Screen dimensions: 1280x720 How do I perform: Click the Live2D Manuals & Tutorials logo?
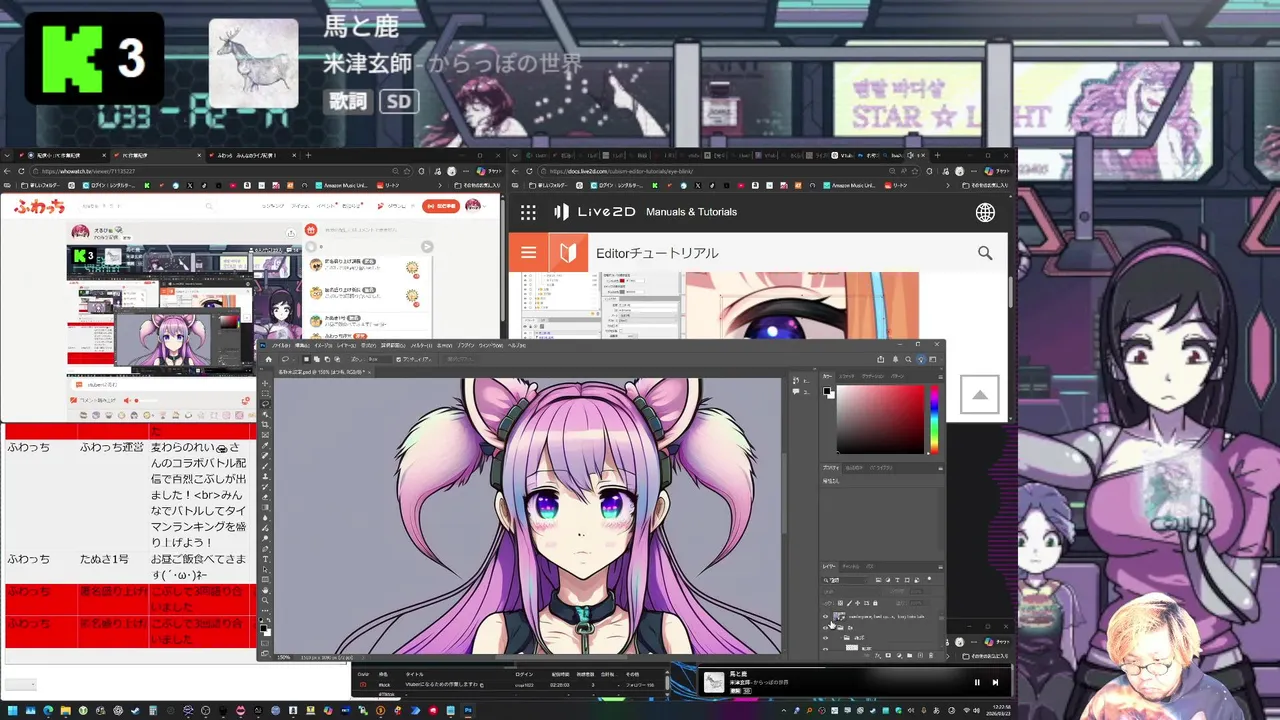click(x=645, y=212)
